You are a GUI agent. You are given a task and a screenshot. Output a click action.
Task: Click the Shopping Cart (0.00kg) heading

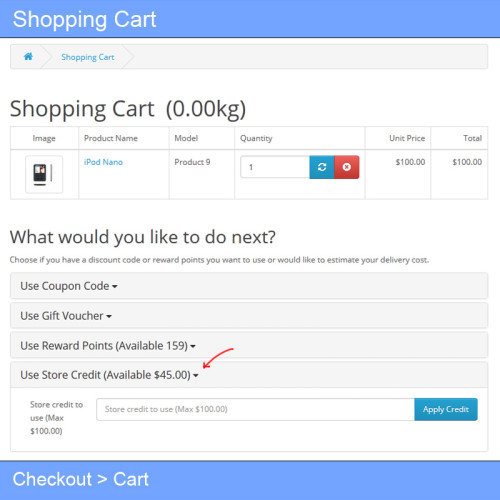[x=128, y=109]
